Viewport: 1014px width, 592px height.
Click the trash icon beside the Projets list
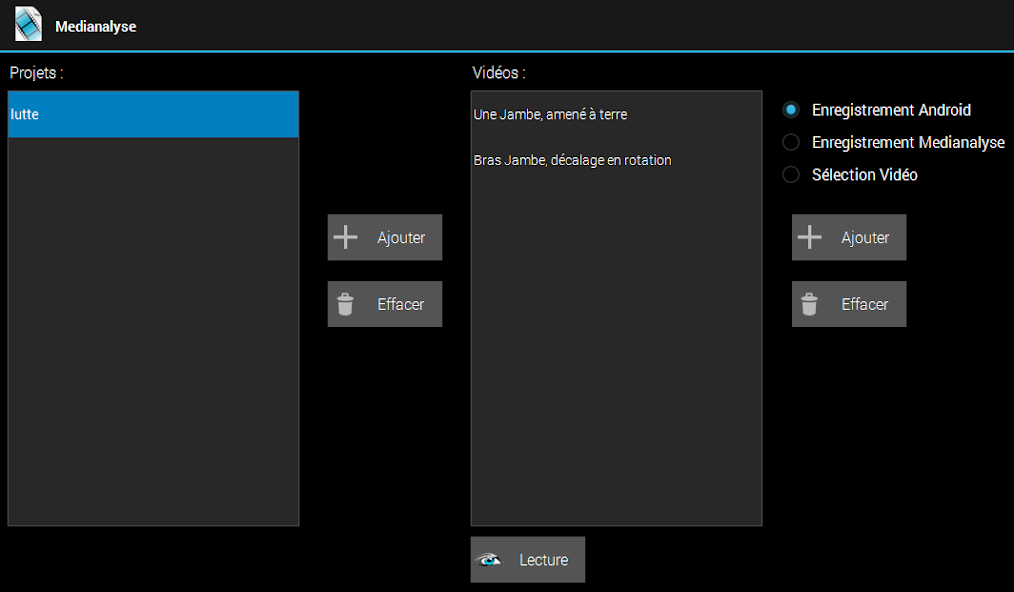345,304
